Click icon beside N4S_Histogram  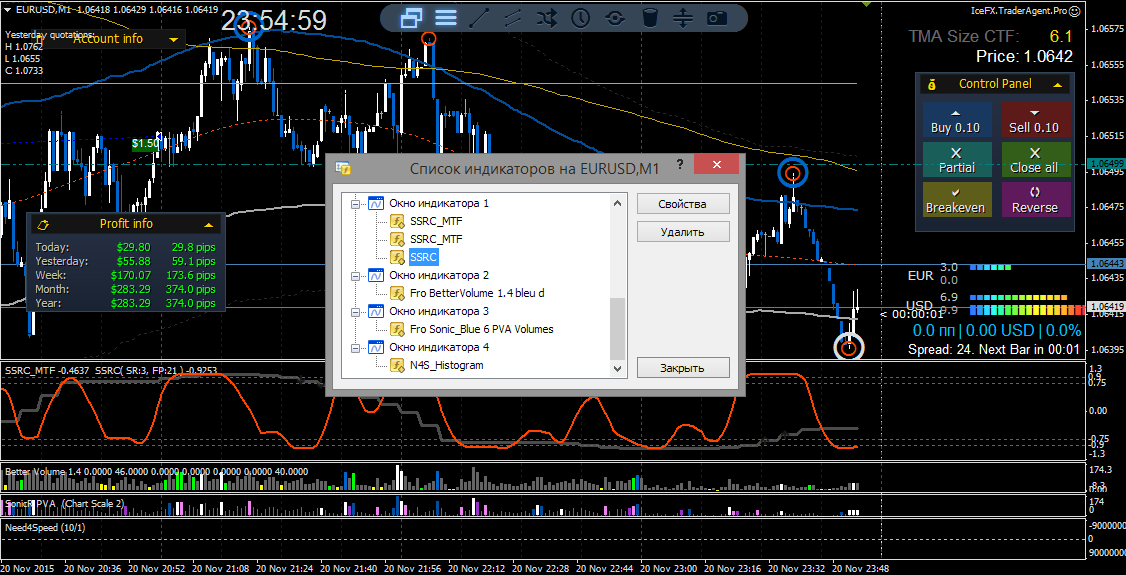point(398,365)
